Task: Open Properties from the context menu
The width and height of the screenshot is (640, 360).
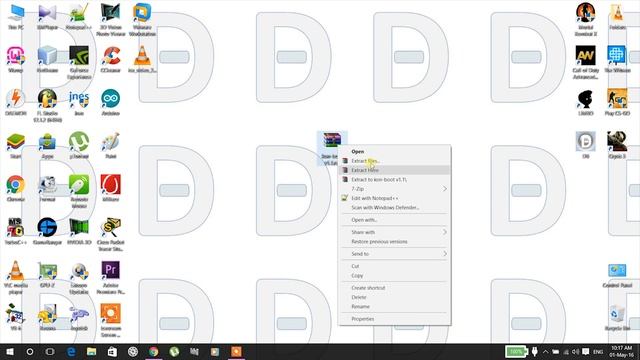Action: 395,319
